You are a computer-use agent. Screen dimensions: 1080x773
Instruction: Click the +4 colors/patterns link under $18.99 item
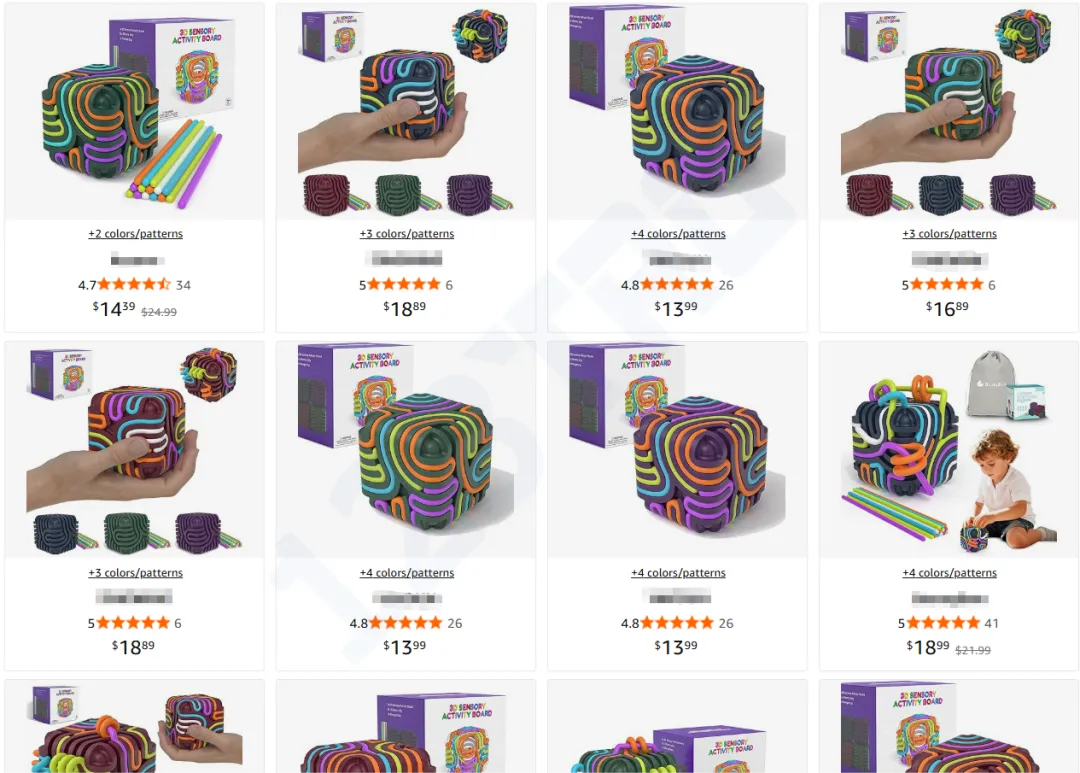(950, 573)
